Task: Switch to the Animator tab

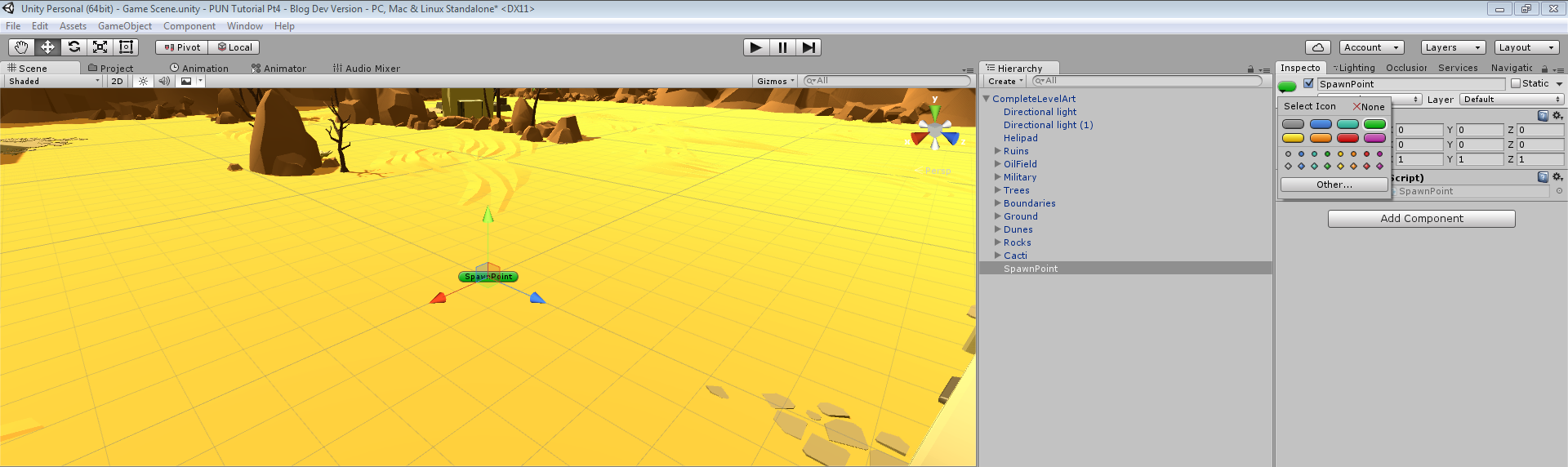Action: tap(278, 69)
